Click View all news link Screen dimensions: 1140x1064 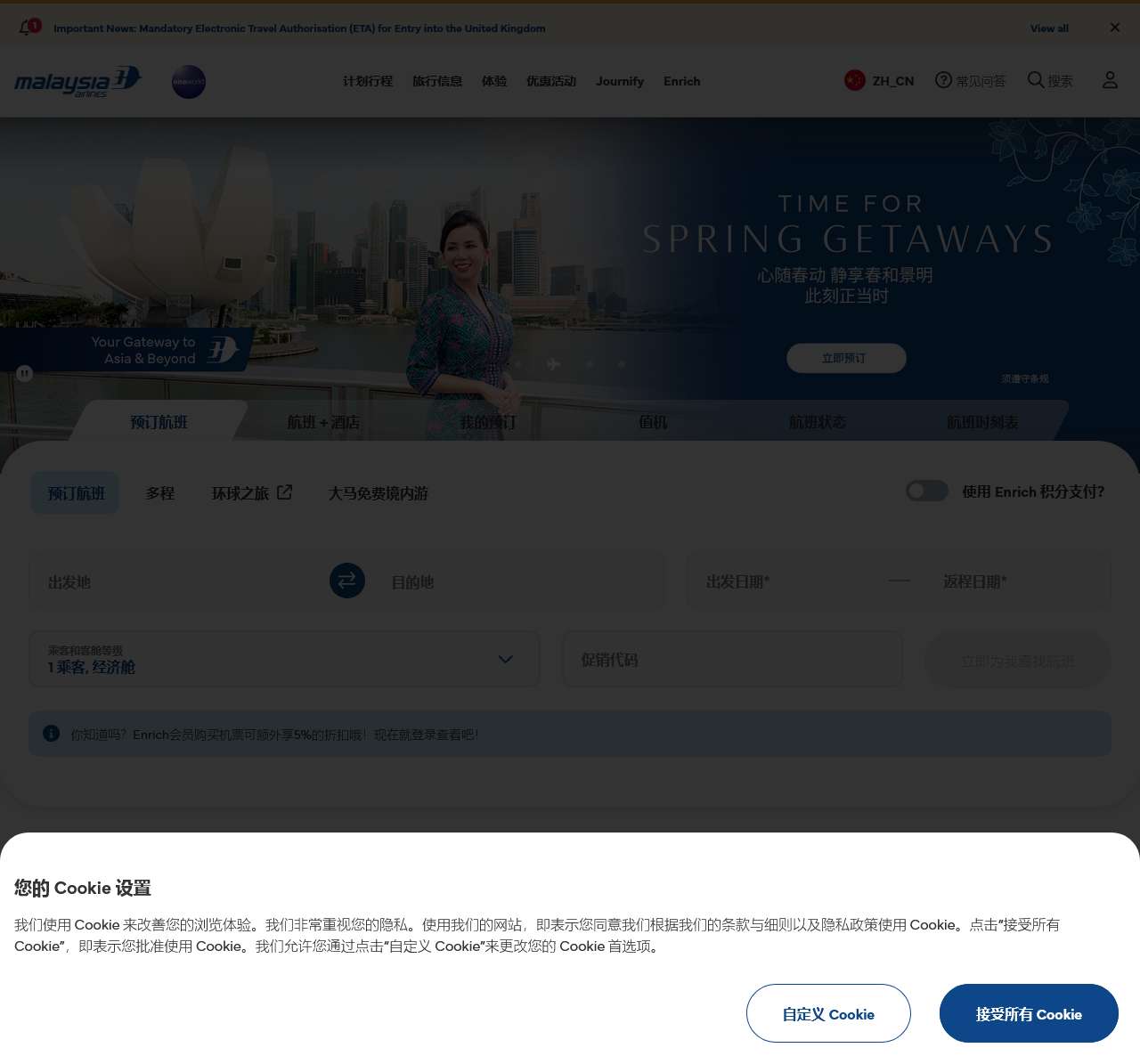point(1049,28)
